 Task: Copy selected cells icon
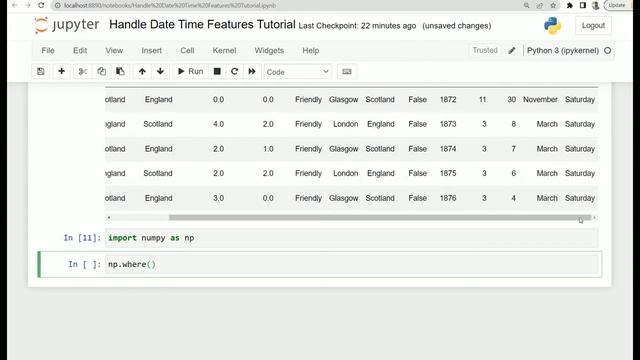pyautogui.click(x=101, y=71)
